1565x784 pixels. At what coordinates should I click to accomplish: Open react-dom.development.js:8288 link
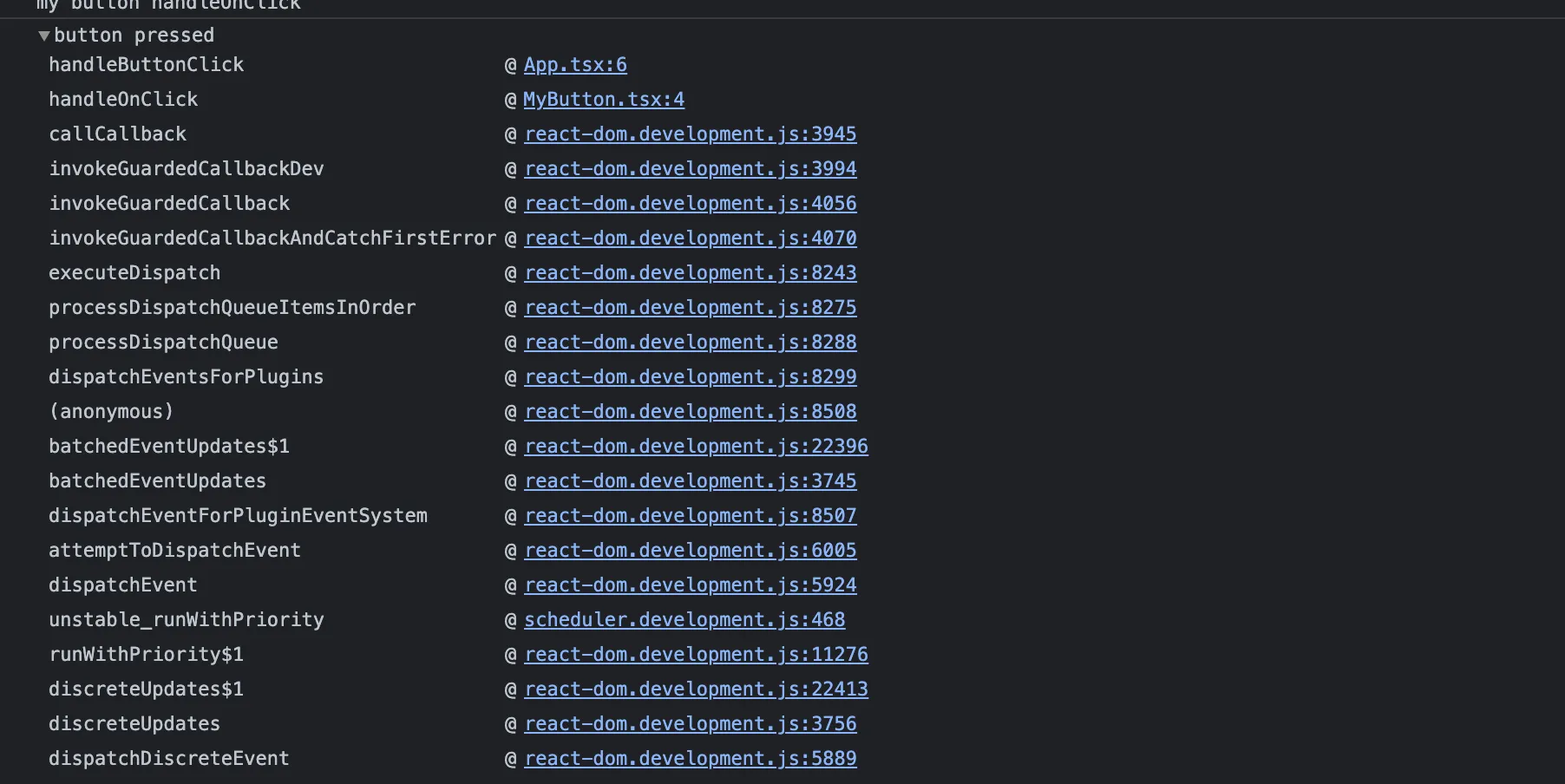[690, 343]
